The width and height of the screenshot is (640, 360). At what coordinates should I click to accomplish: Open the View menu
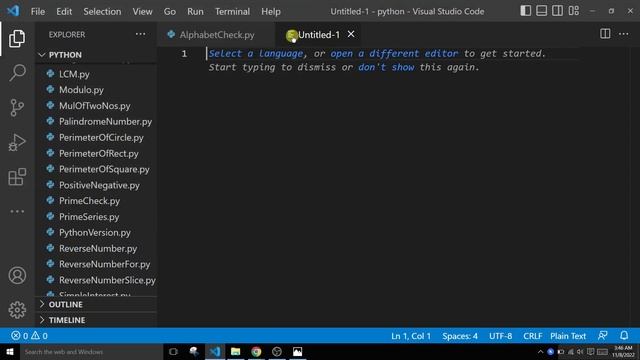pyautogui.click(x=142, y=11)
